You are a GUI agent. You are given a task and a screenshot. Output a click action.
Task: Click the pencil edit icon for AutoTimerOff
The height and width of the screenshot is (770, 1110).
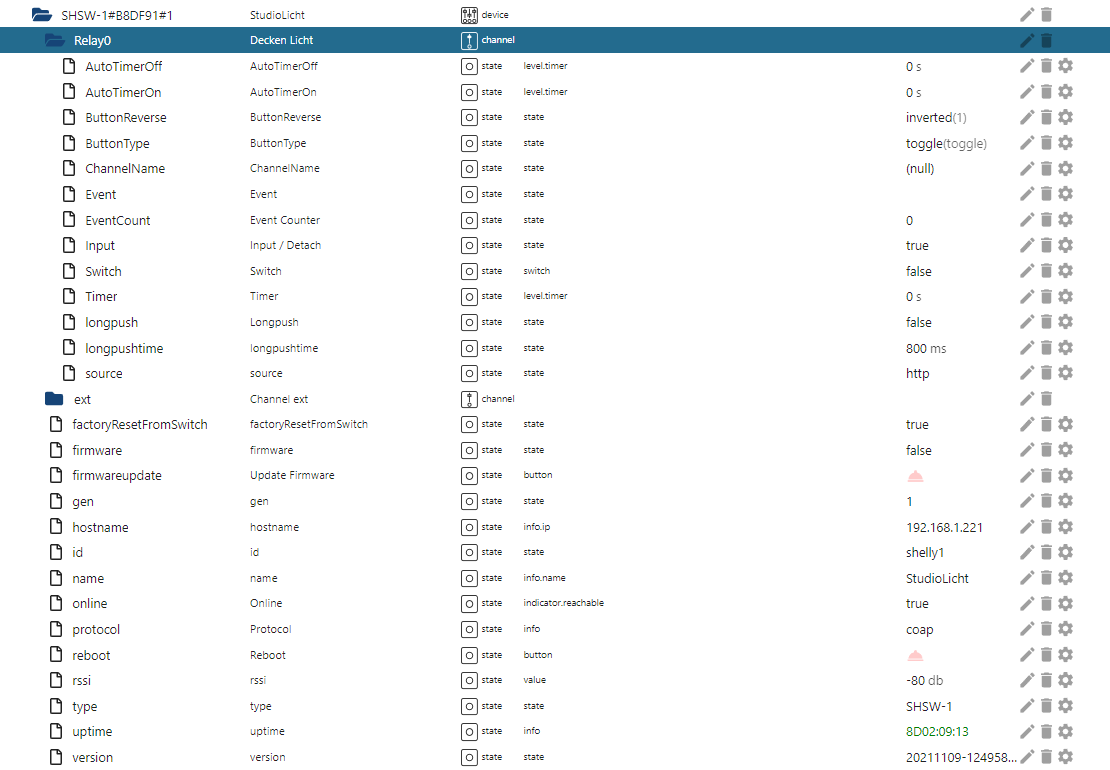pyautogui.click(x=1026, y=66)
